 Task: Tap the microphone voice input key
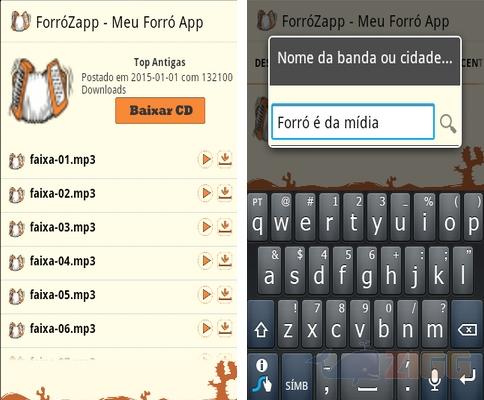click(434, 377)
